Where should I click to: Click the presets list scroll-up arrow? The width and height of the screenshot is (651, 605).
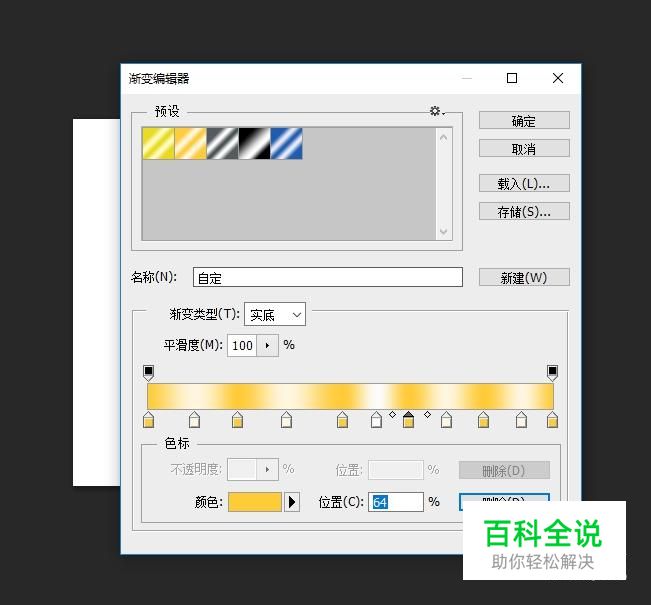coord(443,137)
